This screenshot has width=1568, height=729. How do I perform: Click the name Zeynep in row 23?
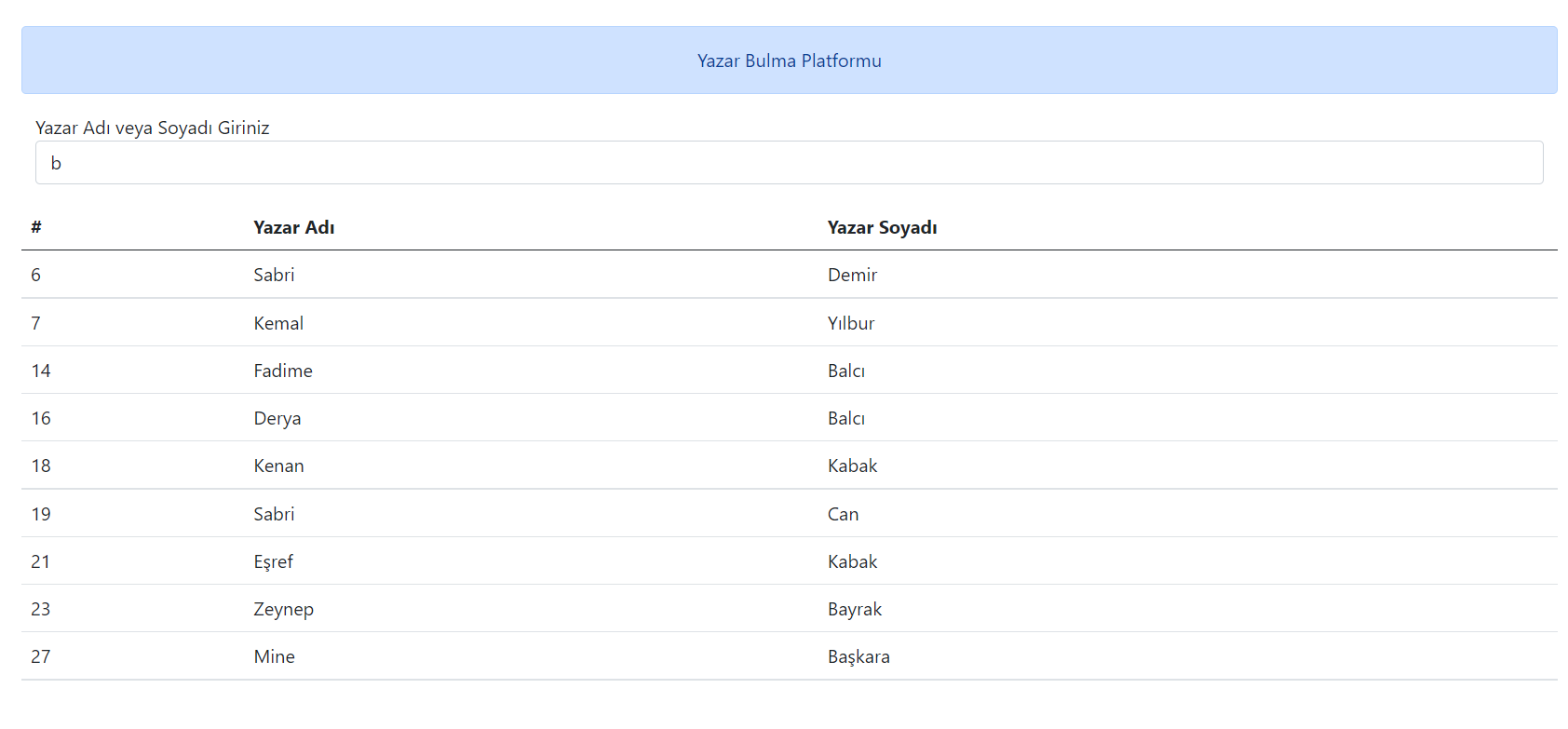[283, 609]
